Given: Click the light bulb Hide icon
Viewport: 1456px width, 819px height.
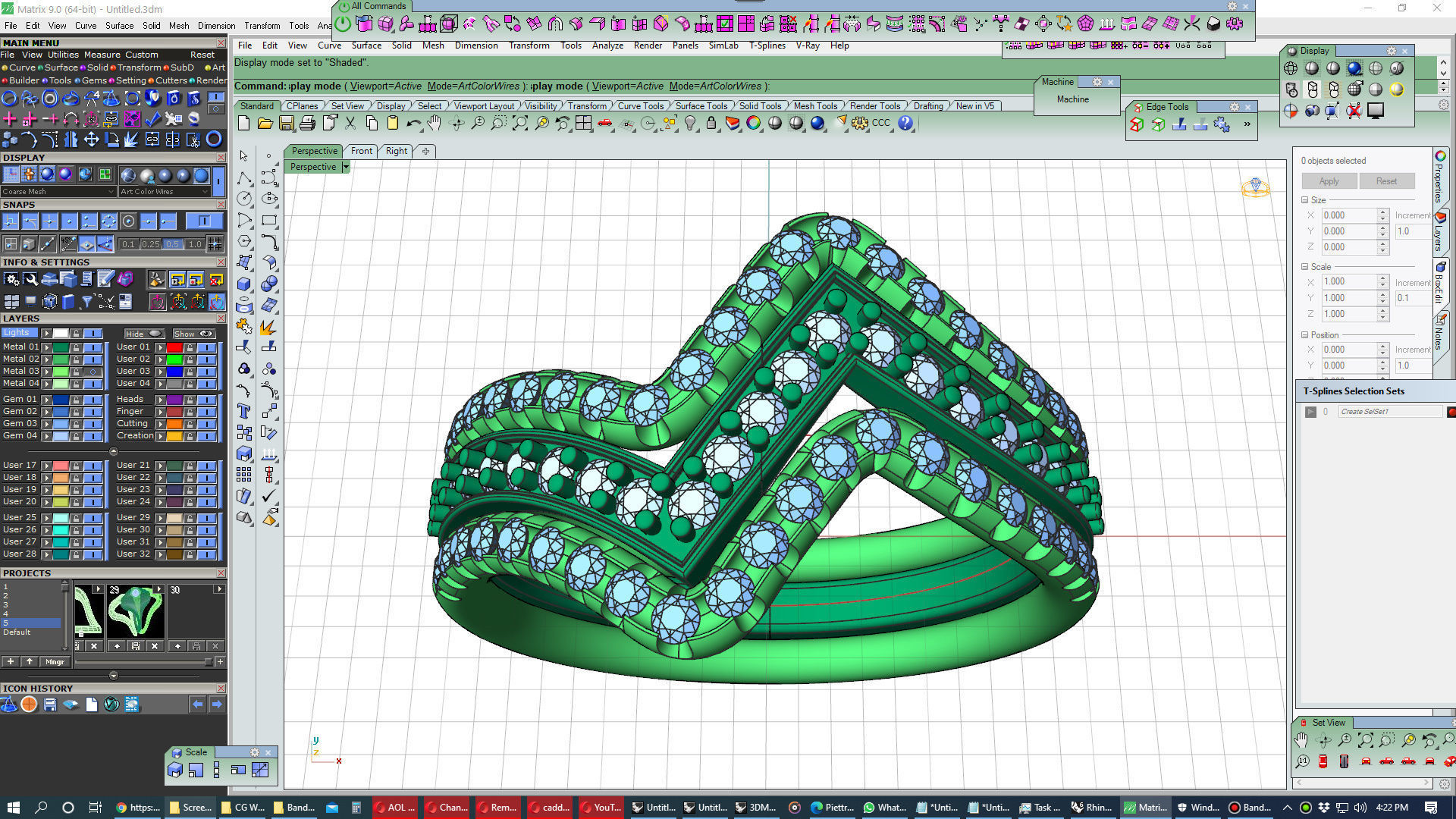Looking at the screenshot, I should tap(689, 123).
